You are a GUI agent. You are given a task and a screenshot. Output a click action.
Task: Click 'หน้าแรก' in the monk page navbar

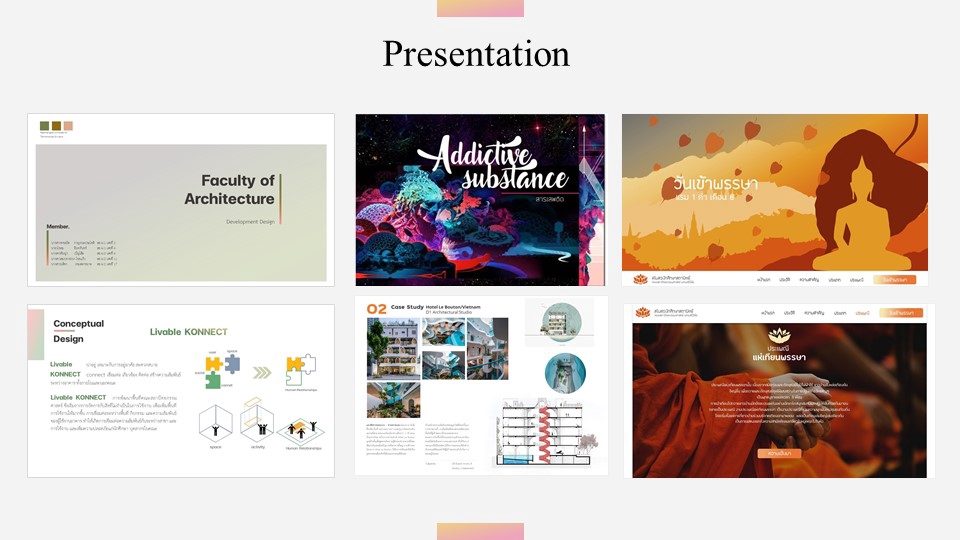768,313
